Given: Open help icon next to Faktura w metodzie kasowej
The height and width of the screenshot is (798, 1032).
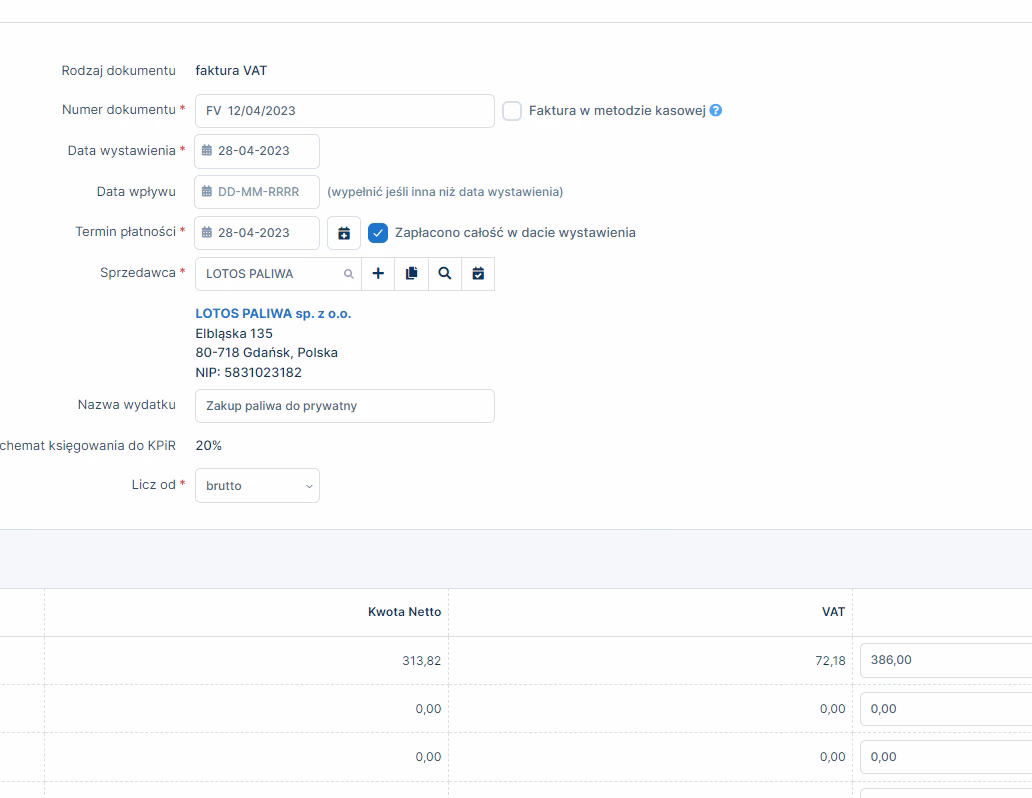Looking at the screenshot, I should click(x=716, y=111).
